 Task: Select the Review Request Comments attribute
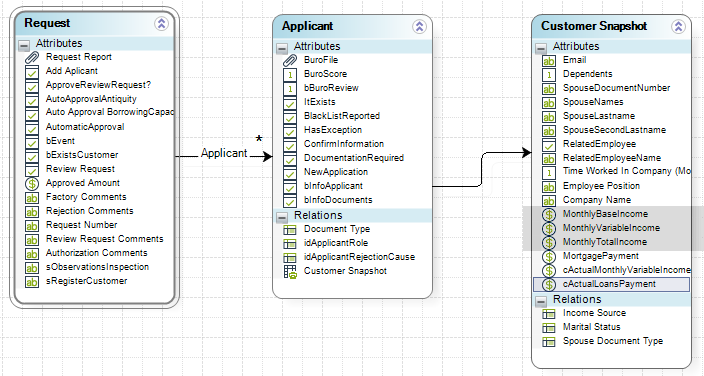coord(105,239)
